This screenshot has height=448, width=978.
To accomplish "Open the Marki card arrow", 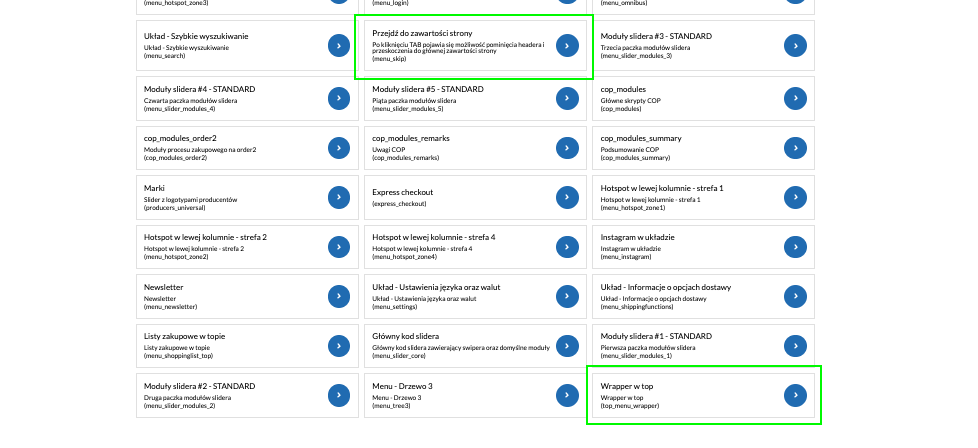I will point(339,197).
